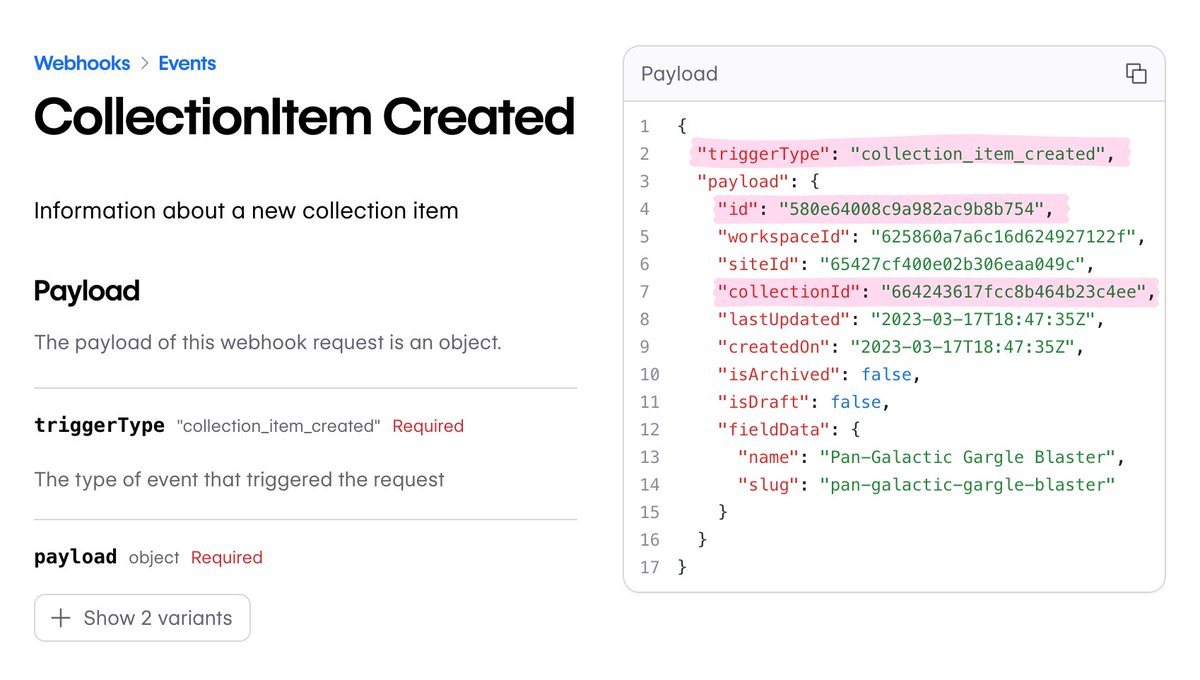Click the "pan-galactic-gargle-blaster" slug value

[x=967, y=484]
